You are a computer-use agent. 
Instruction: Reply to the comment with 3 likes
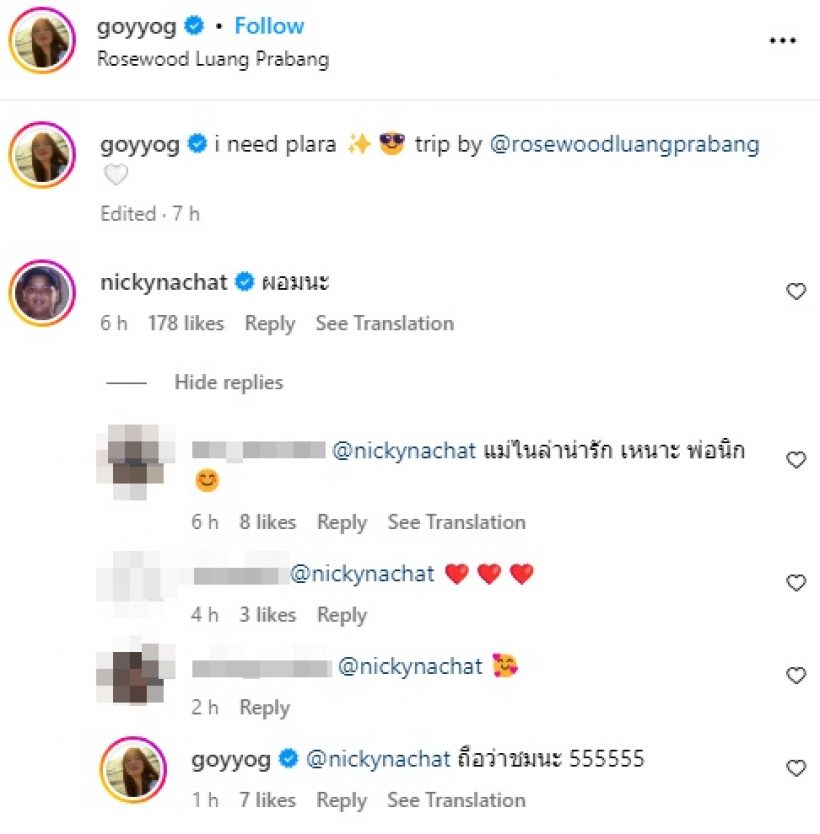pyautogui.click(x=341, y=615)
